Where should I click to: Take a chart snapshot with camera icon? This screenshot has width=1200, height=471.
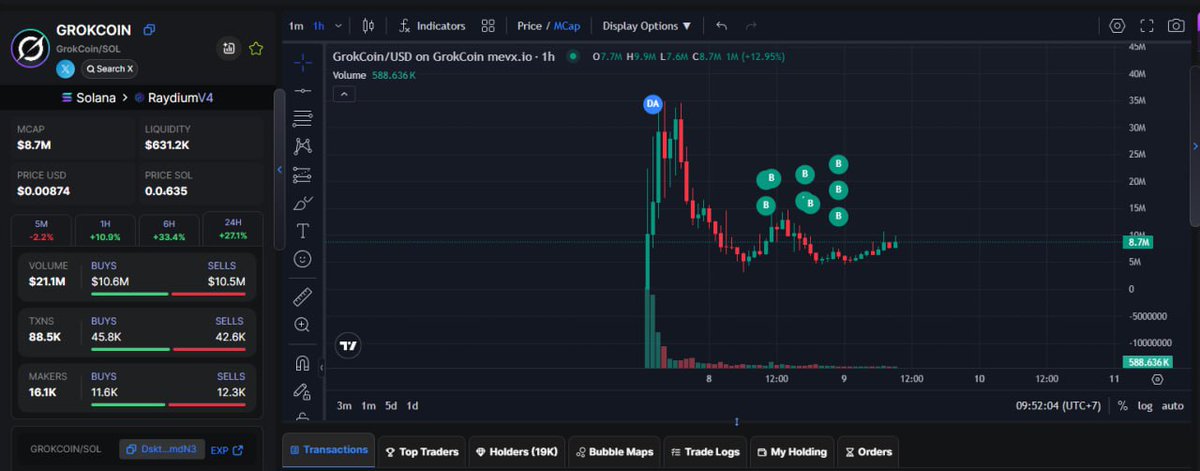[1176, 26]
